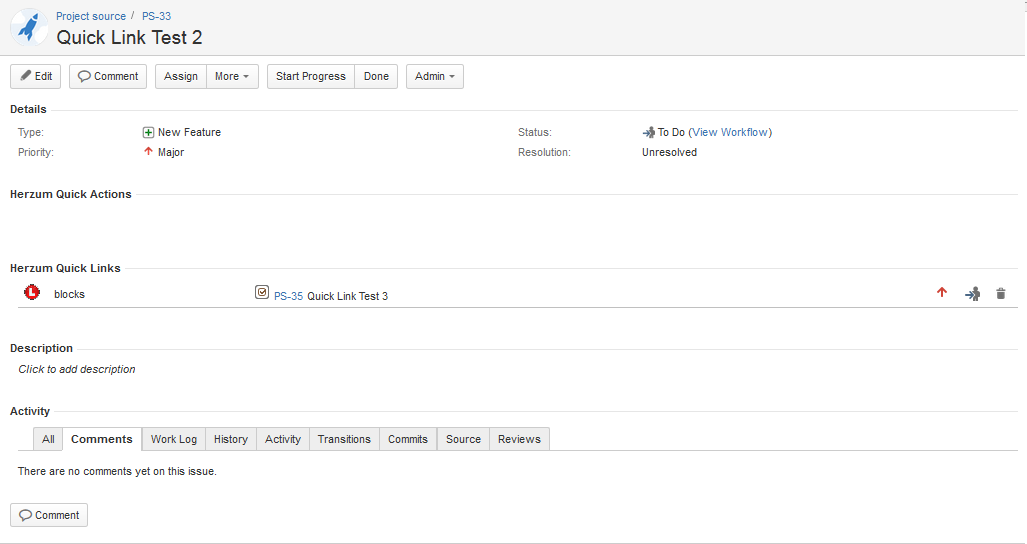Open the History tab

coord(231,439)
